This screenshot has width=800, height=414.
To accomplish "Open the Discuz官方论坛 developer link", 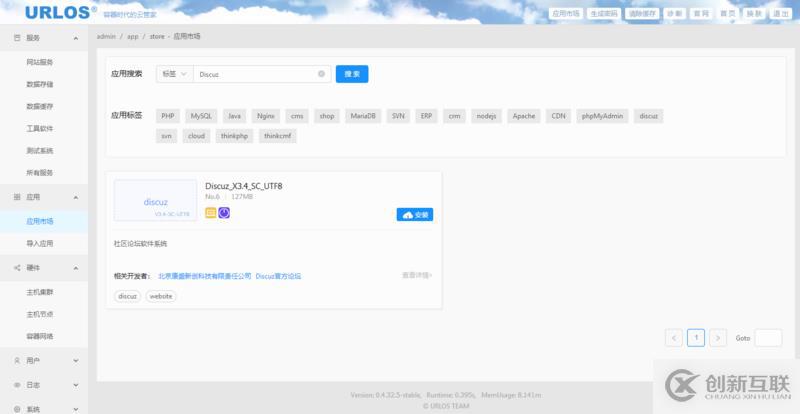I will point(278,276).
